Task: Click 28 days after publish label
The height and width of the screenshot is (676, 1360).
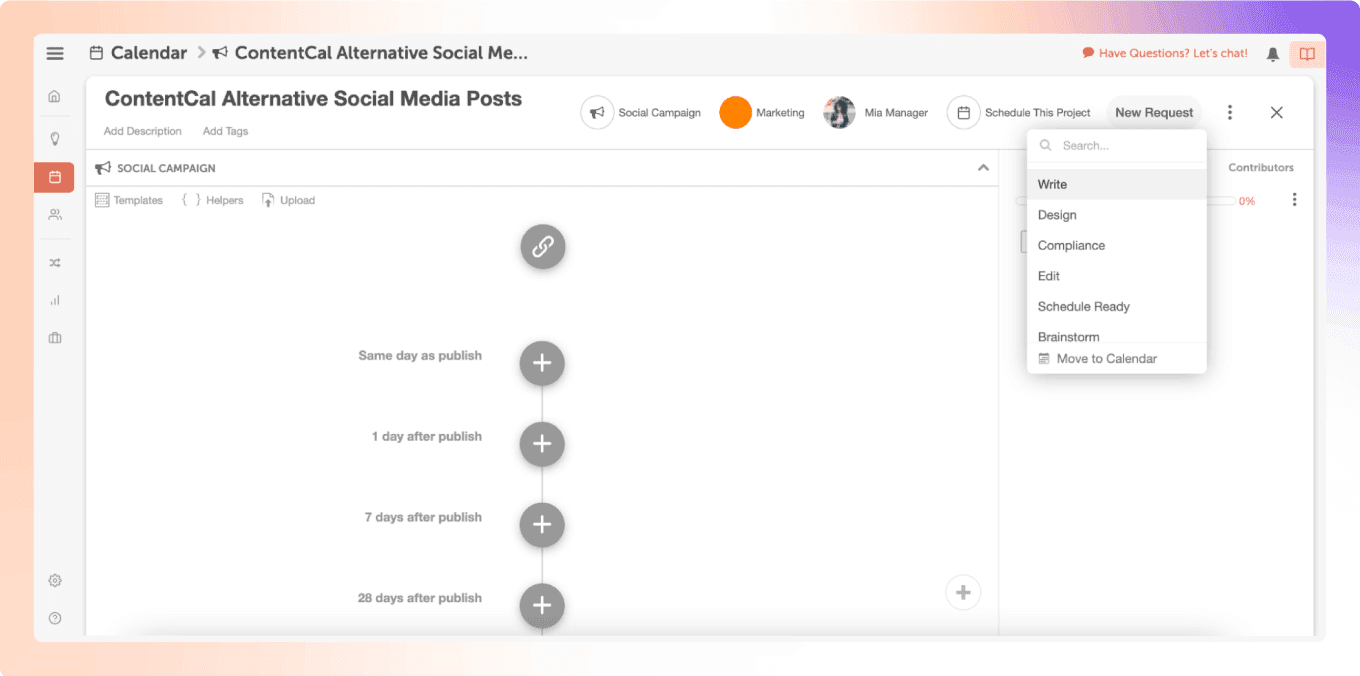Action: click(x=420, y=598)
